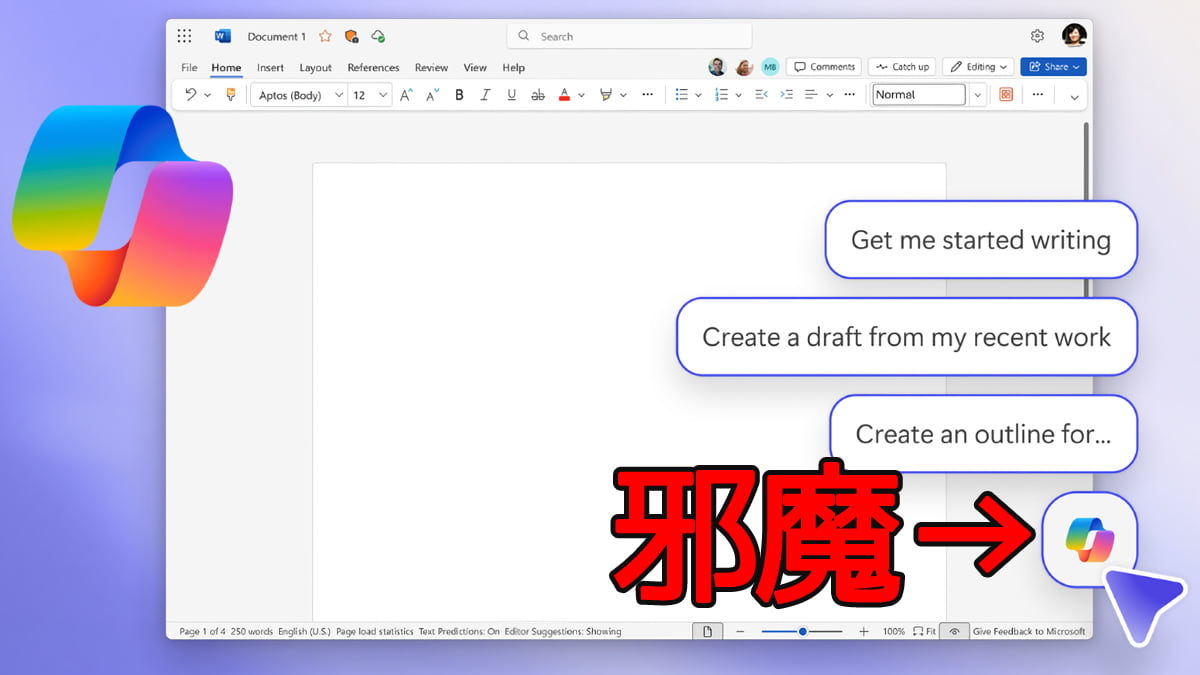1200x675 pixels.
Task: Expand the styles list dropdown arrow
Action: (x=978, y=95)
